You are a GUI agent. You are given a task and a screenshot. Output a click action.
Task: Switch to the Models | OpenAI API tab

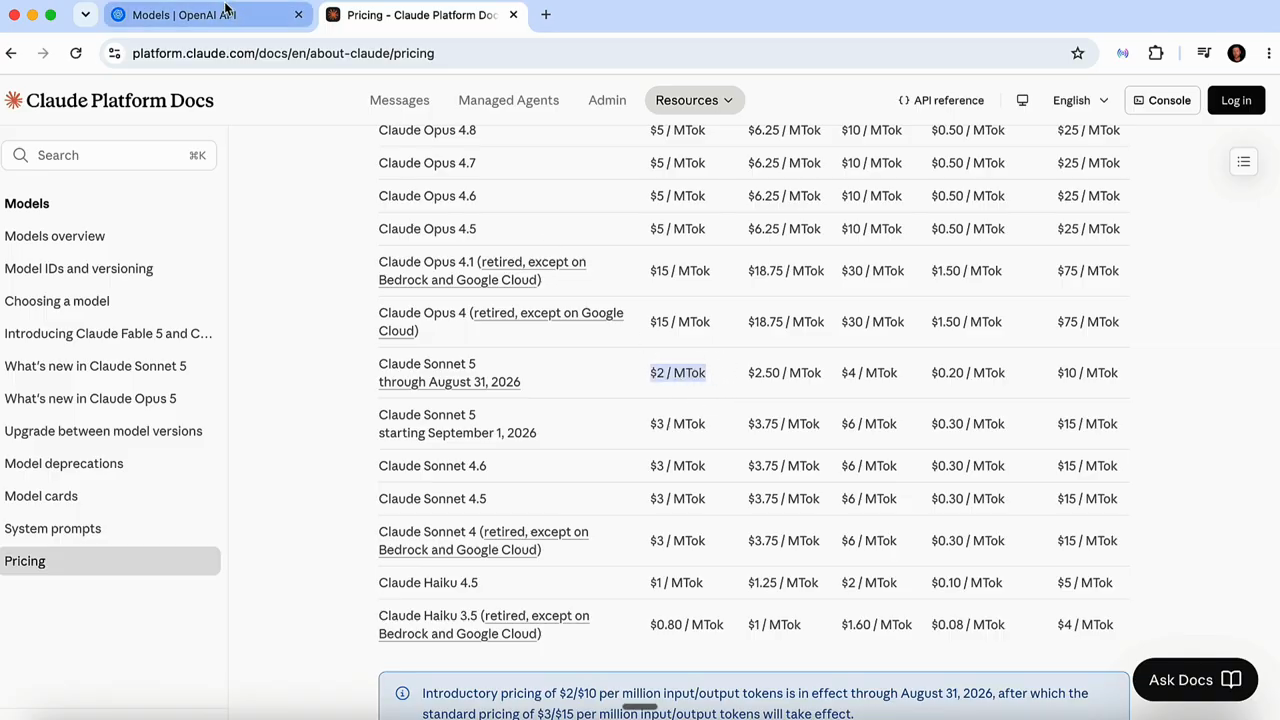click(x=207, y=15)
